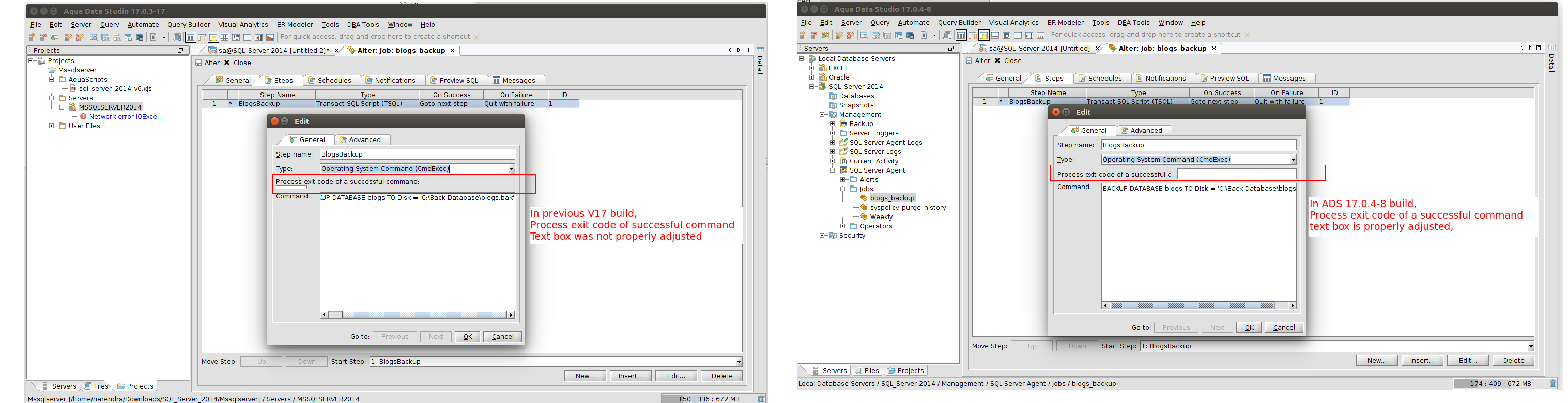The width and height of the screenshot is (1568, 403).
Task: Select the syspolicy_purge_history job in the right window
Action: 908,208
